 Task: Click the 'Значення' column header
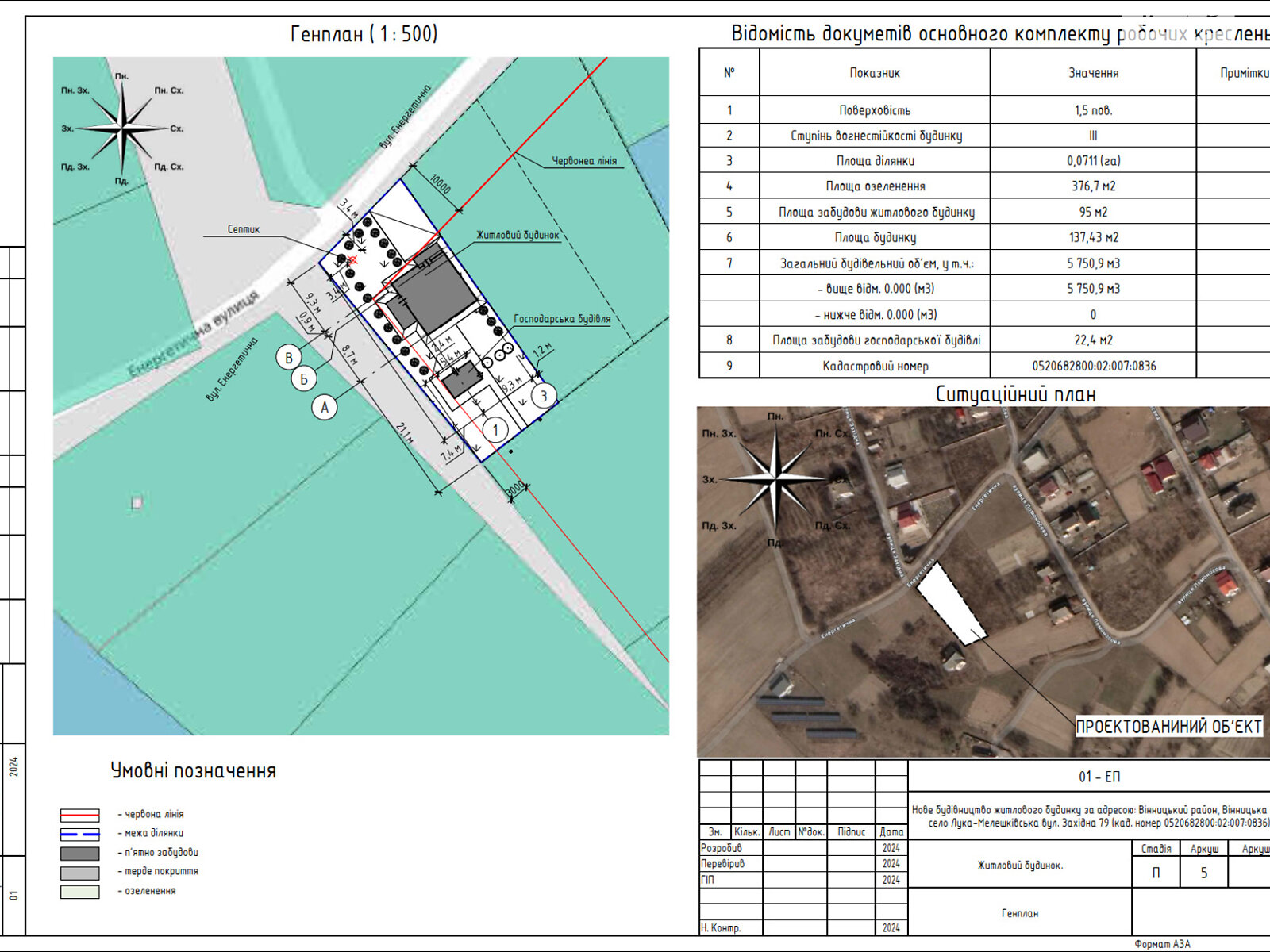click(1093, 73)
